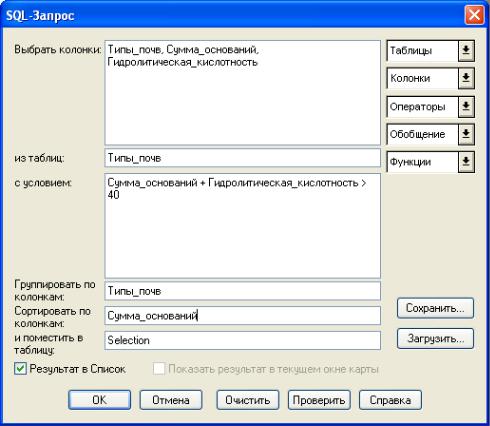Open the Таблицы dropdown list
Screen dimensions: 490x426
[430, 51]
